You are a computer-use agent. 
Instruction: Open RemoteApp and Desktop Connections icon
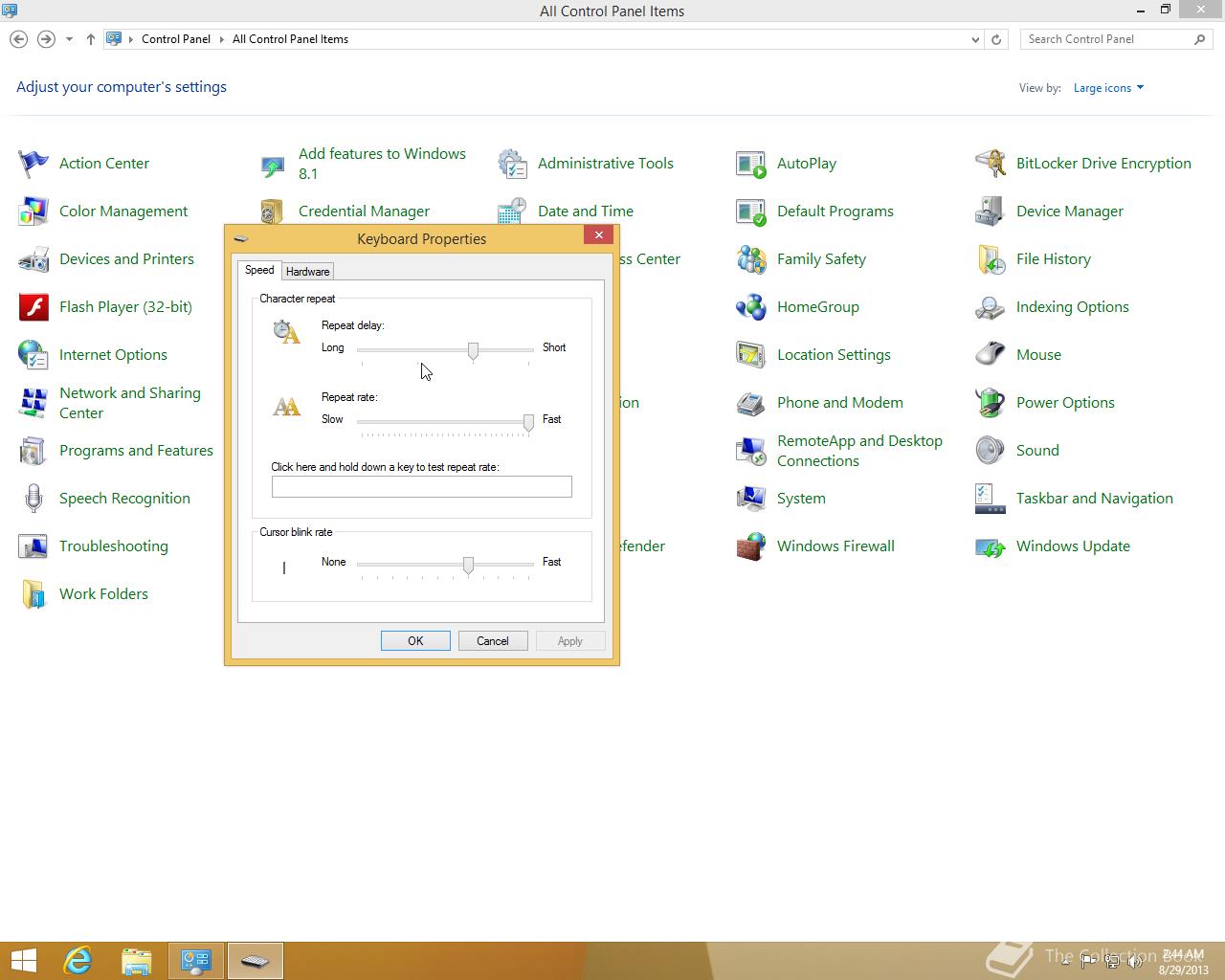751,451
